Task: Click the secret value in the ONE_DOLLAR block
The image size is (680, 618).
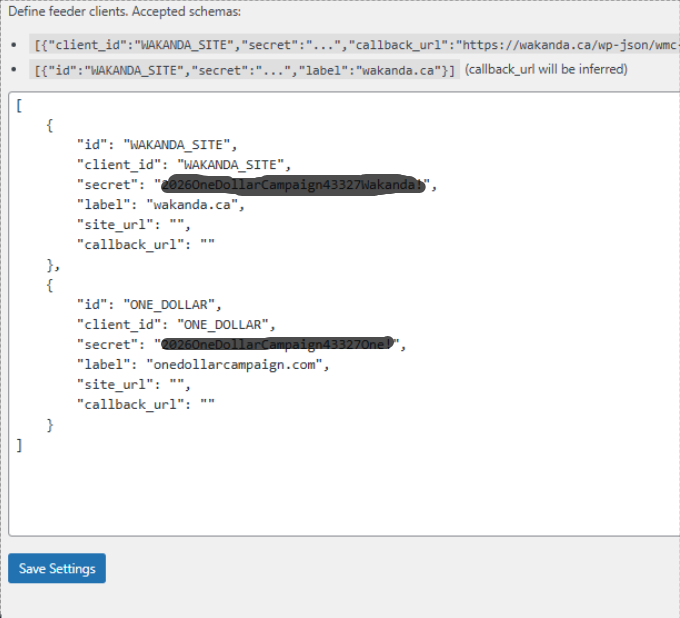Action: (x=280, y=345)
